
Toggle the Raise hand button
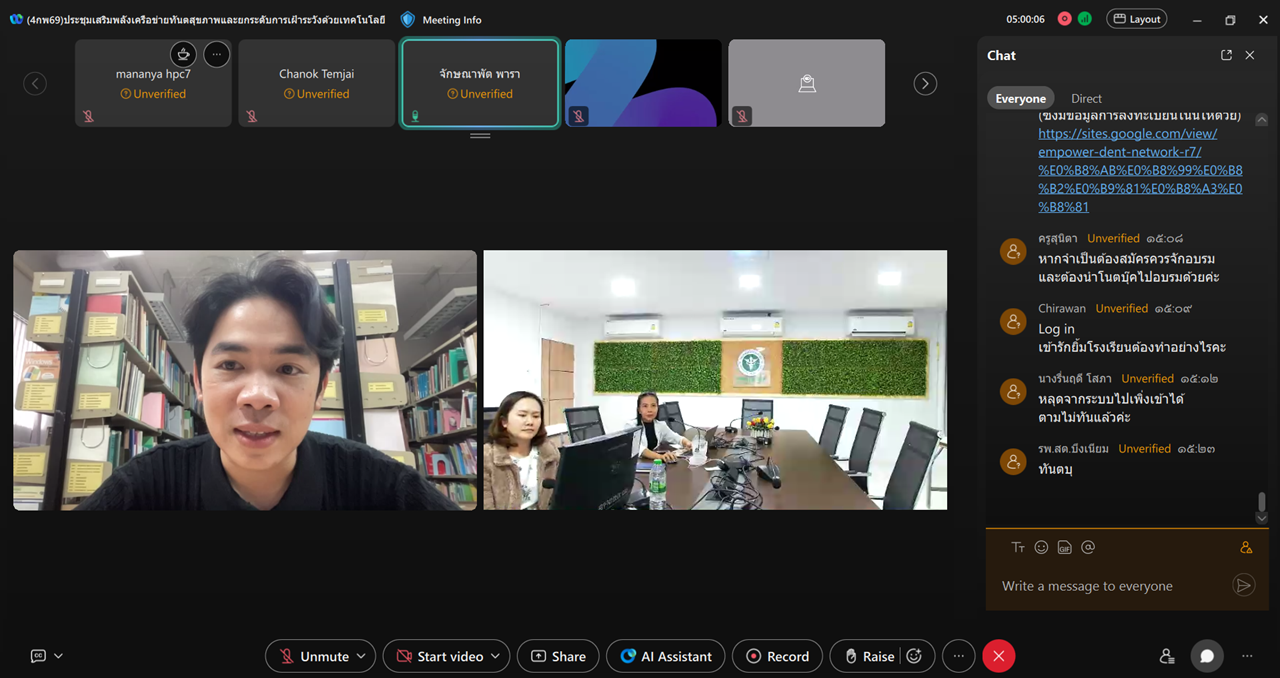pyautogui.click(x=868, y=656)
